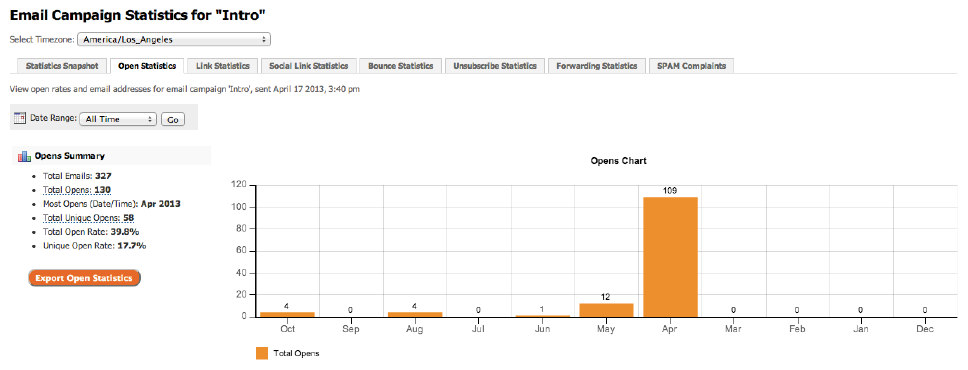Click the Email Campaign Statistics heading
The height and width of the screenshot is (370, 968).
[138, 14]
